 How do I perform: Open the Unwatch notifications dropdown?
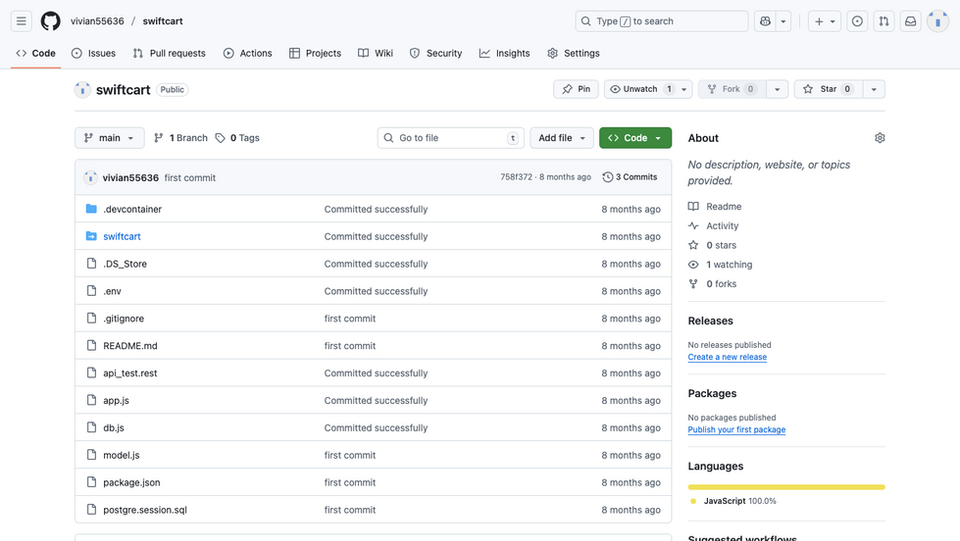[648, 89]
